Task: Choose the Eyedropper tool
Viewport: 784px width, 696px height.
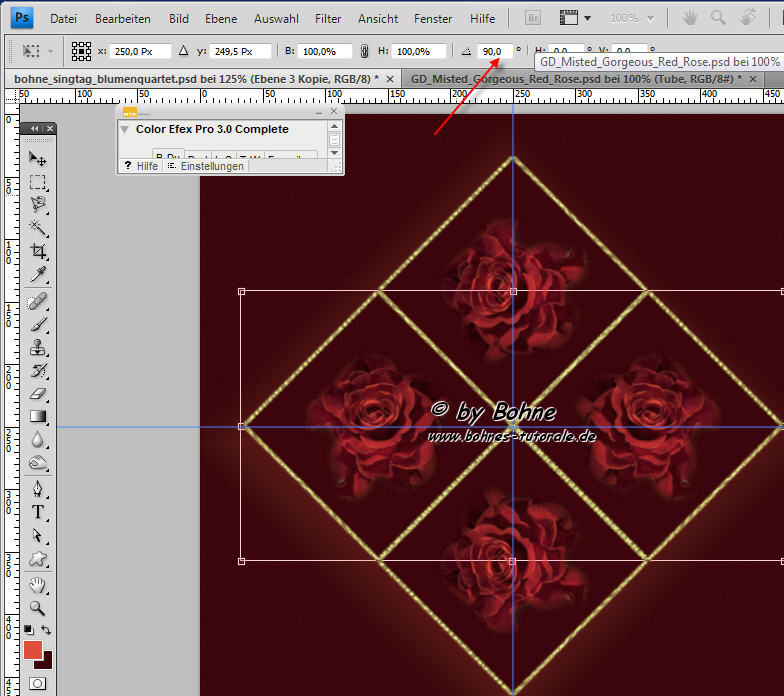Action: pos(37,274)
